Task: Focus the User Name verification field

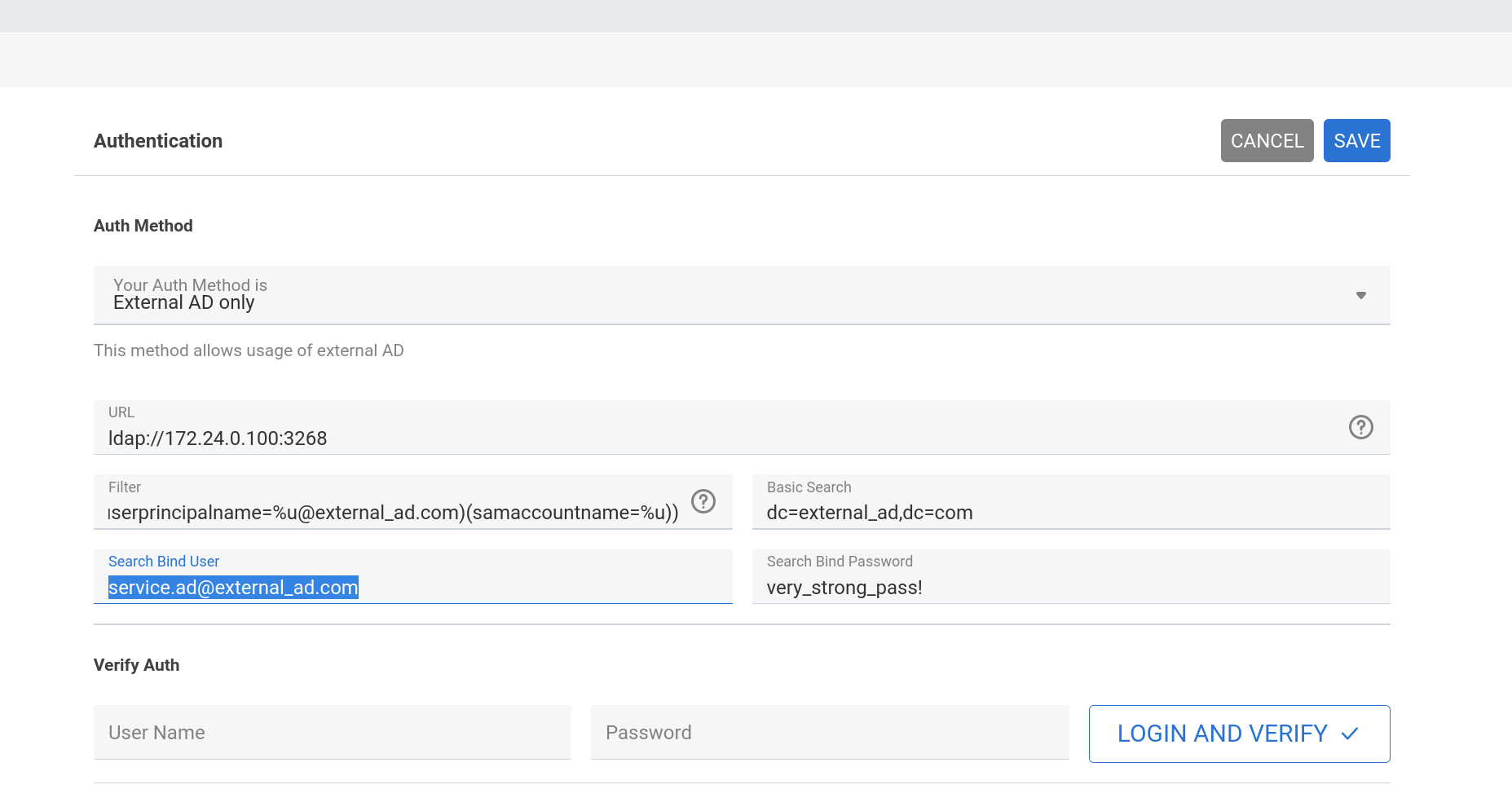Action: coord(332,733)
